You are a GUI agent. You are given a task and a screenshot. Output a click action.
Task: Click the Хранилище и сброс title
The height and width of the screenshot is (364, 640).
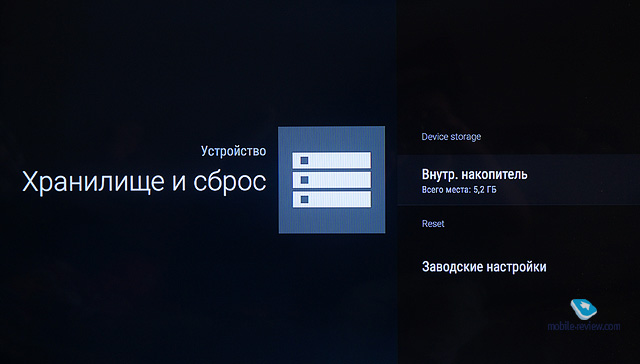[144, 182]
